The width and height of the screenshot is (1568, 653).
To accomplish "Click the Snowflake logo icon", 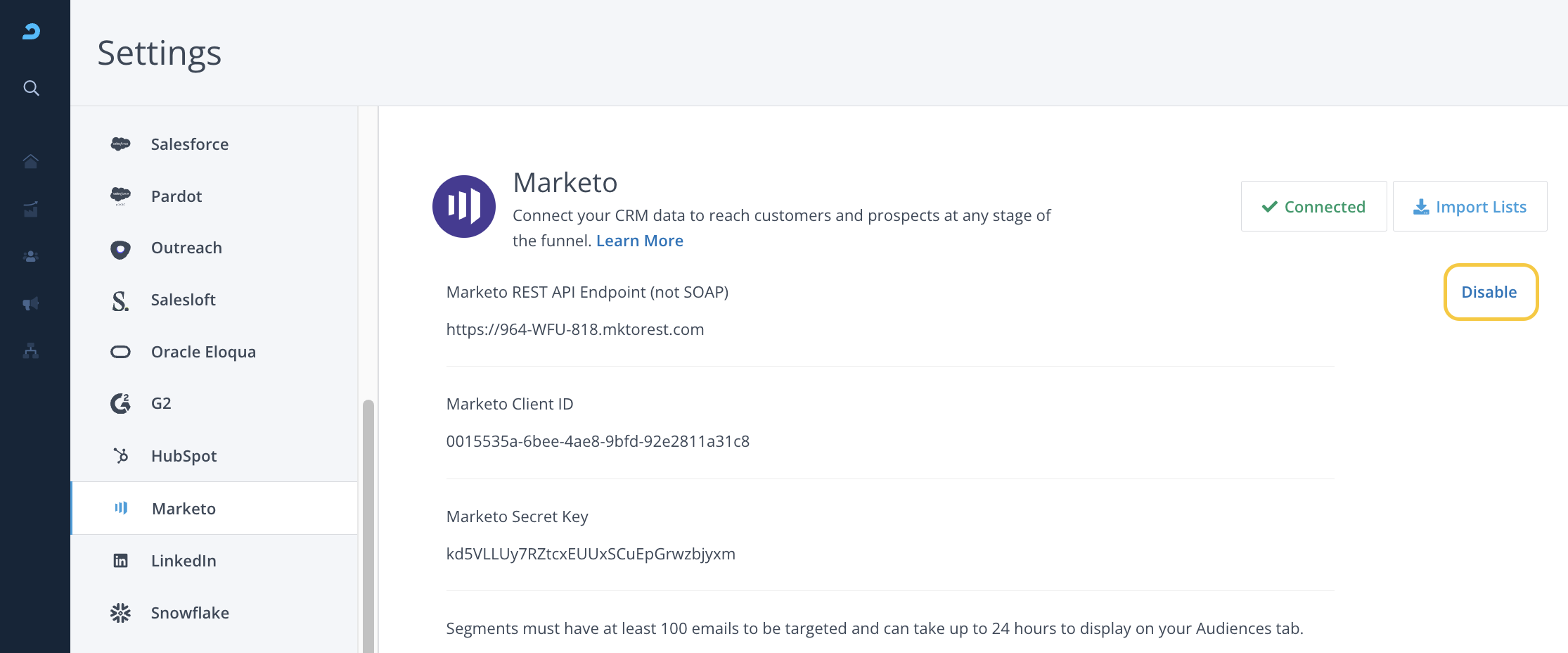I will (120, 613).
